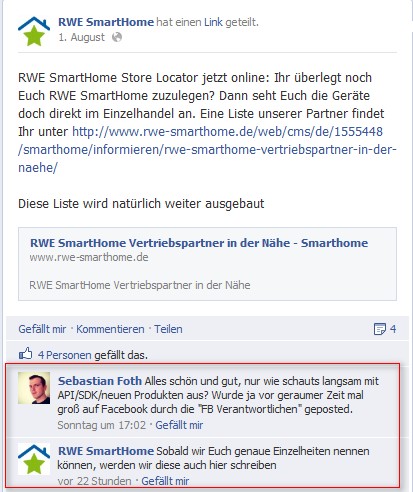The height and width of the screenshot is (492, 413).
Task: Click the globe privacy icon beside the date
Action: tap(117, 37)
